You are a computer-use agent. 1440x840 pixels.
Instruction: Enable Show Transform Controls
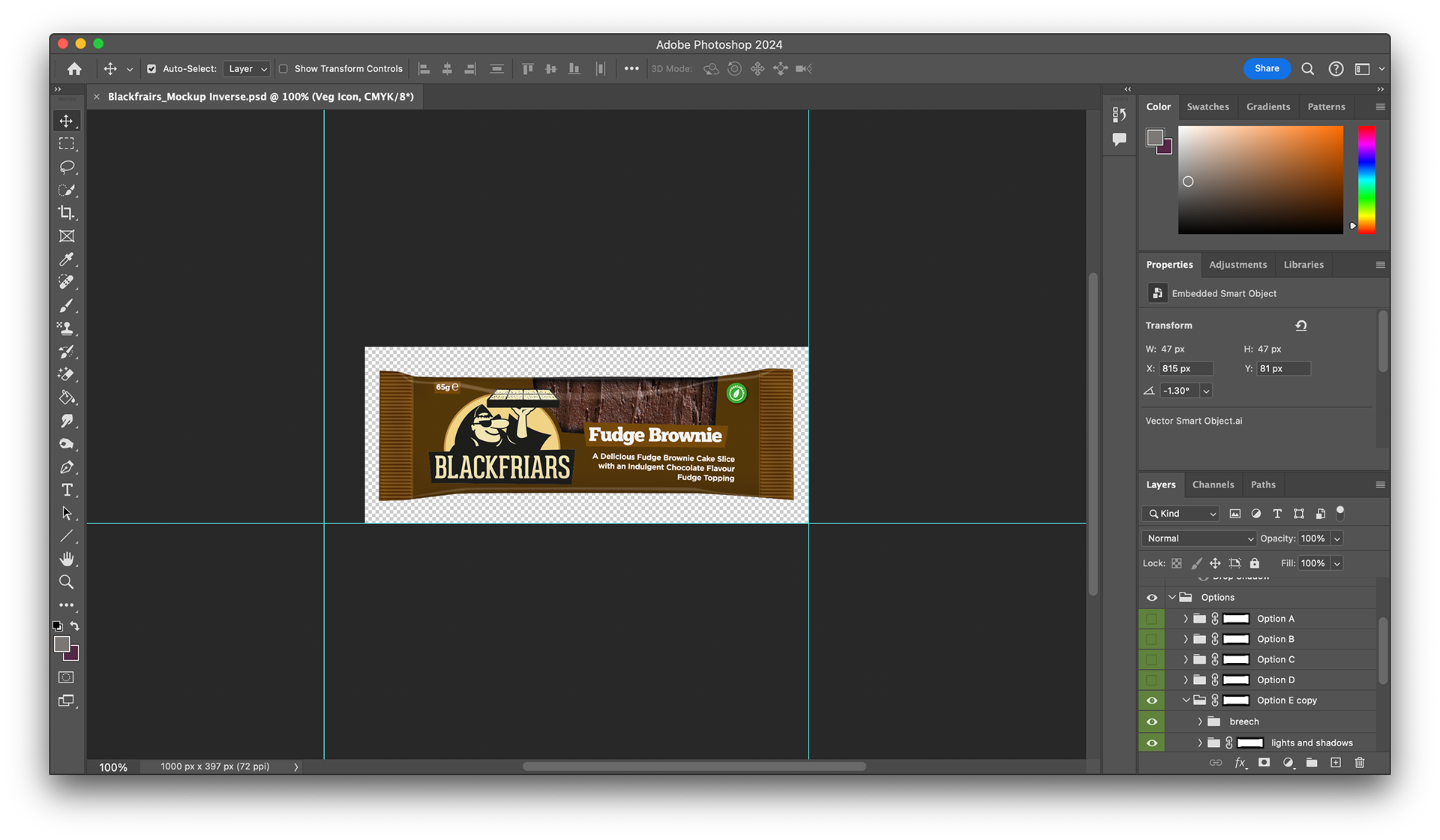[x=283, y=69]
